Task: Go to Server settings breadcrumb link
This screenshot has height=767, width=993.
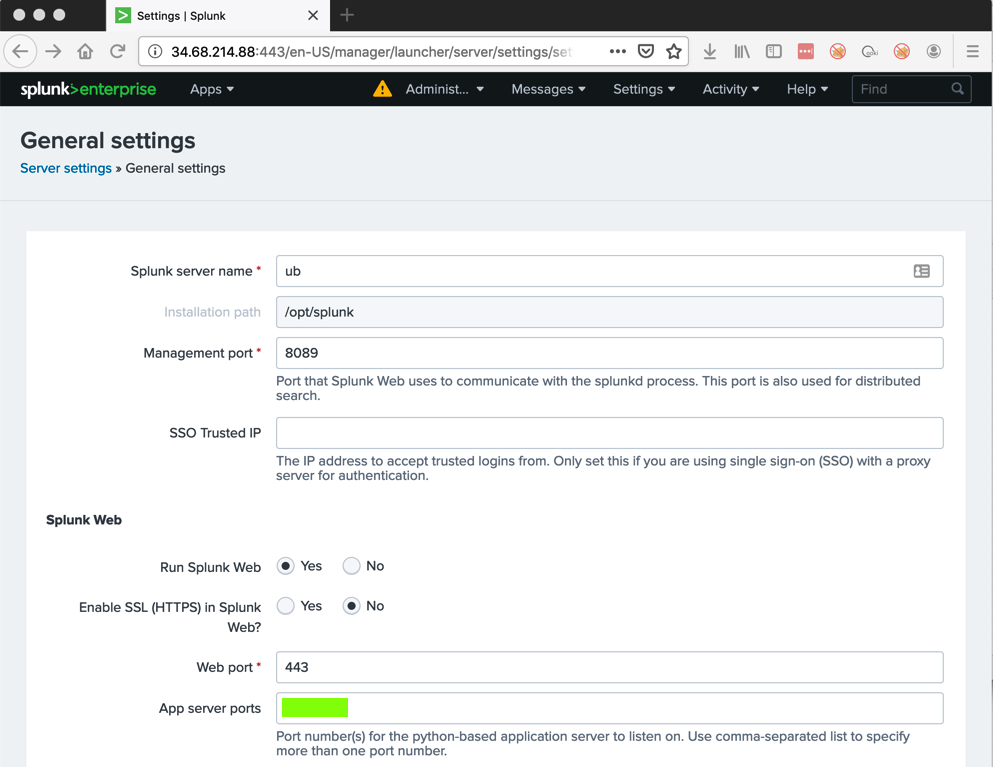Action: 66,168
